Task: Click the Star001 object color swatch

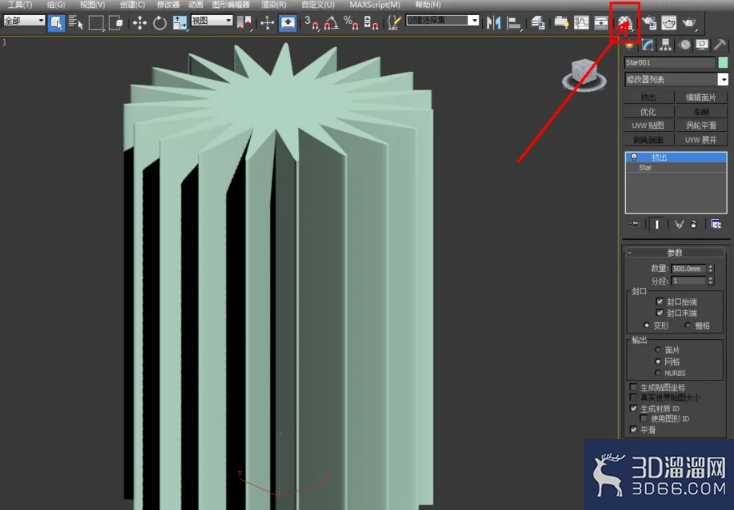Action: [x=723, y=62]
